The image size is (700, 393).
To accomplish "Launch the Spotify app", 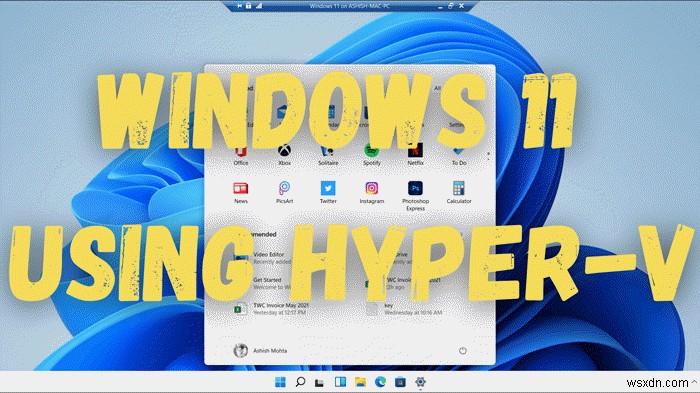I will 371,155.
